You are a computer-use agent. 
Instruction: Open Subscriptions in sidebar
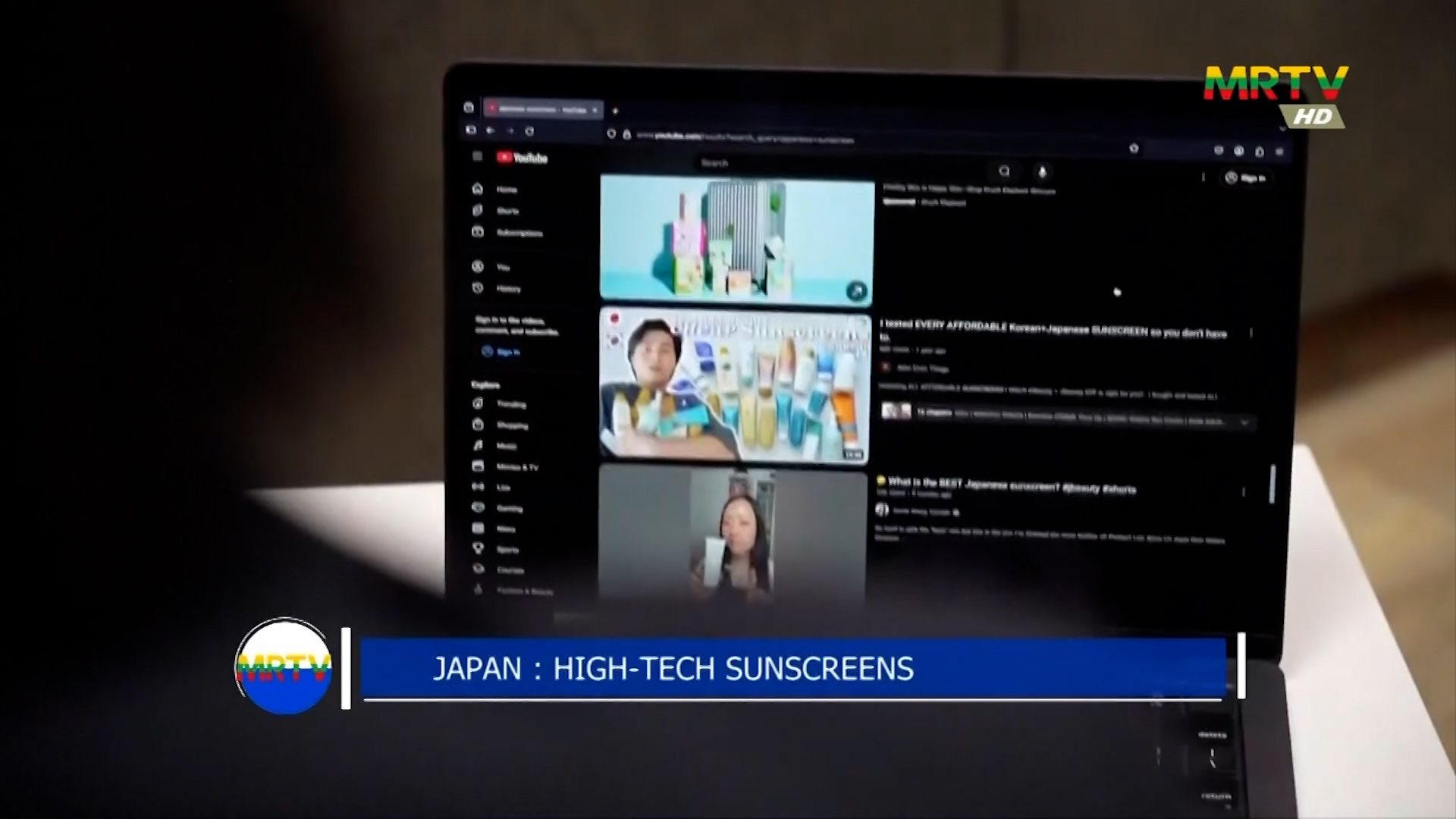tap(508, 233)
